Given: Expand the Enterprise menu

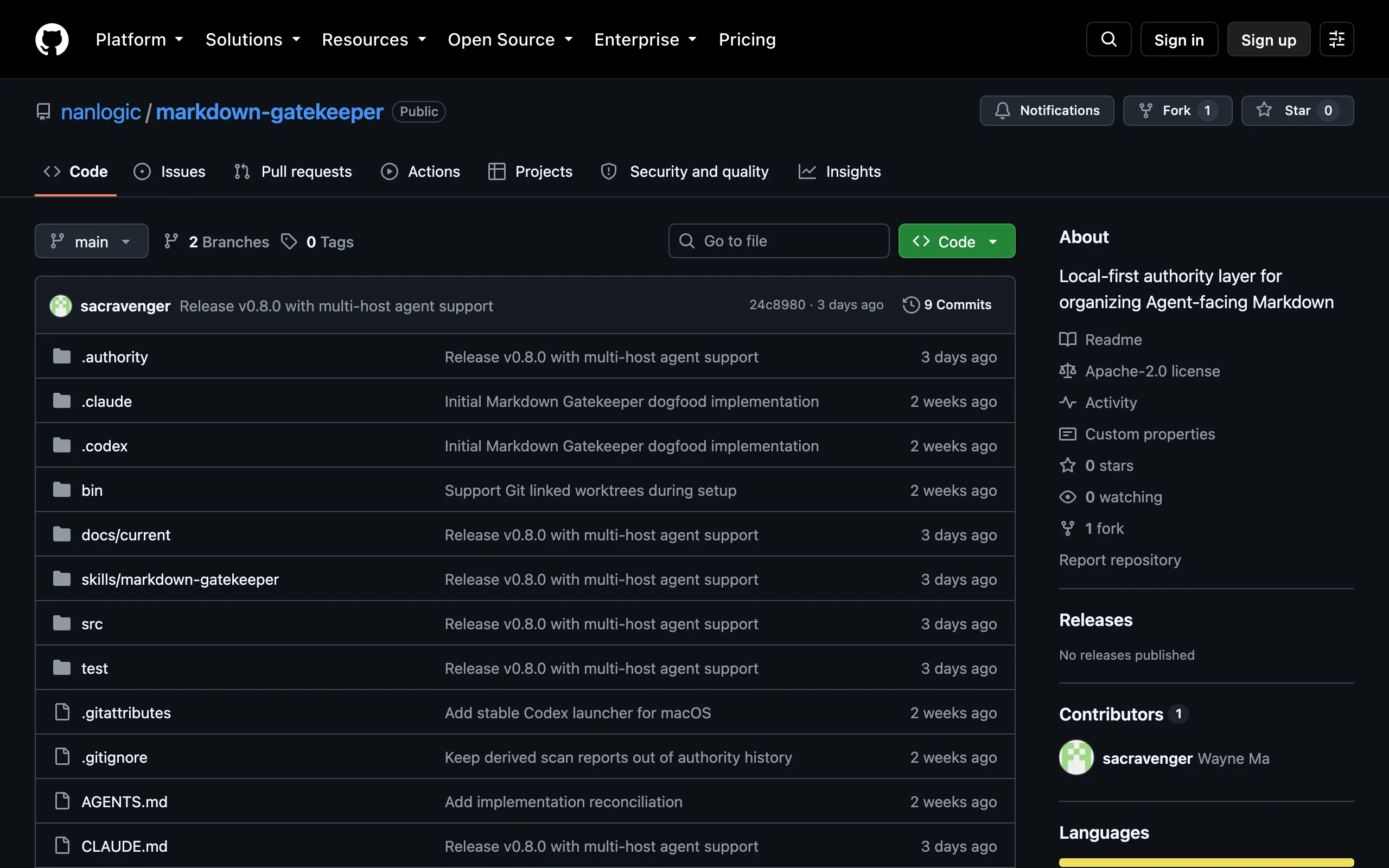Looking at the screenshot, I should click(x=646, y=40).
